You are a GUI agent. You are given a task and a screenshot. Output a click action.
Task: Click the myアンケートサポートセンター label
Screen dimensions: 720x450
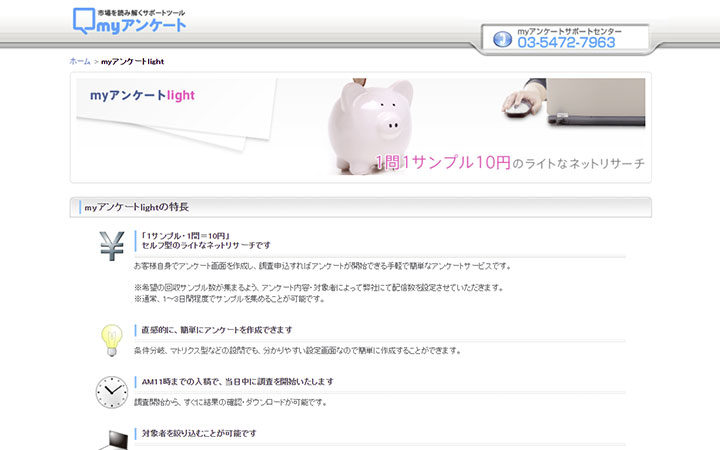569,31
